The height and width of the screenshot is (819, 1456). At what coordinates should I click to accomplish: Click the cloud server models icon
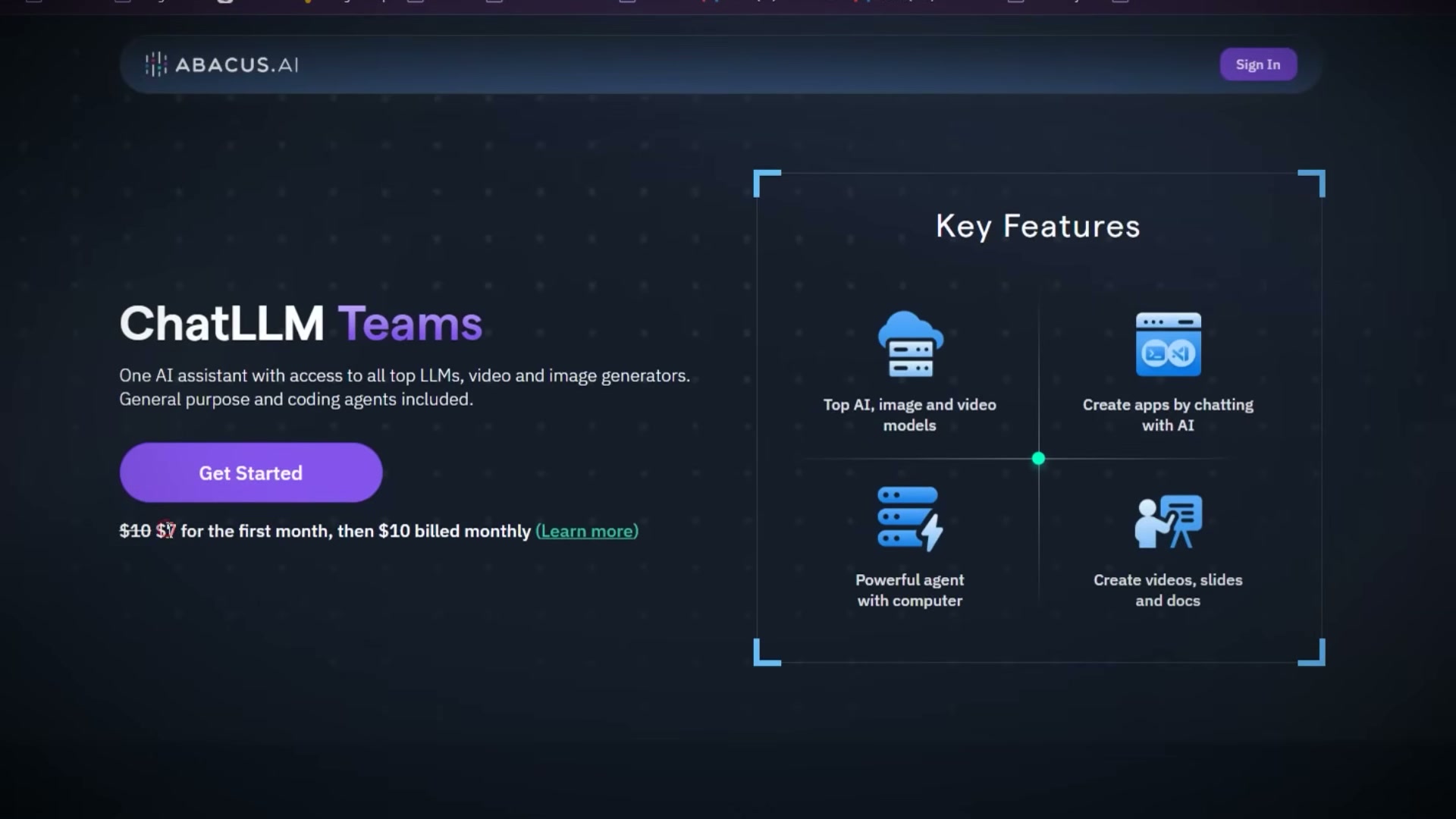point(910,344)
